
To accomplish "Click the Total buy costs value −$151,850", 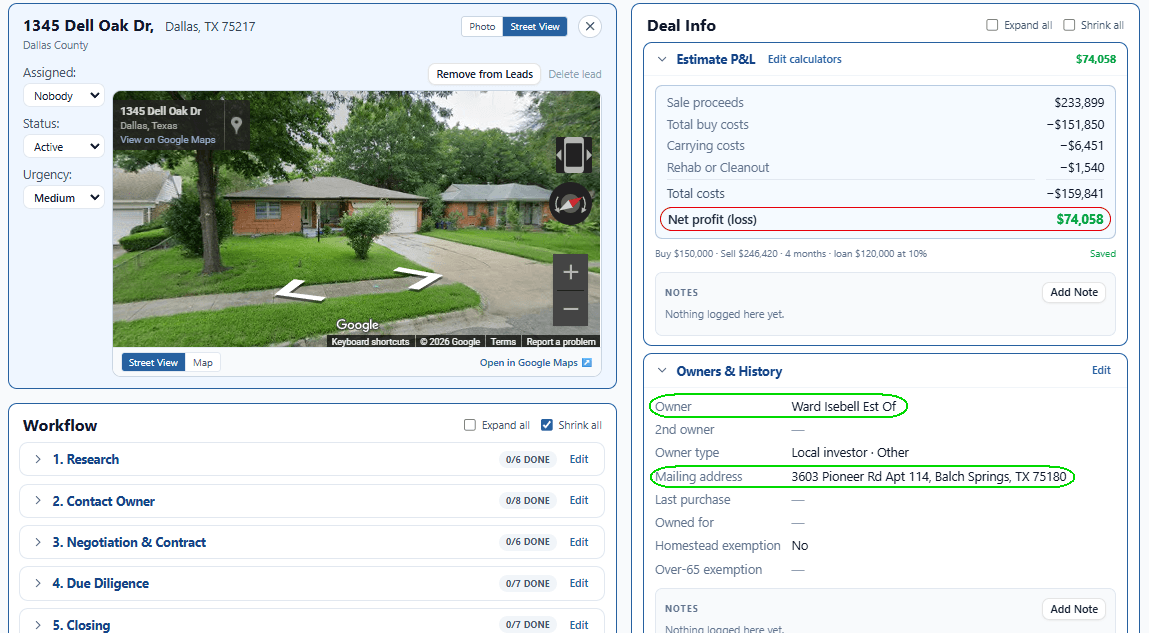I will click(1075, 125).
